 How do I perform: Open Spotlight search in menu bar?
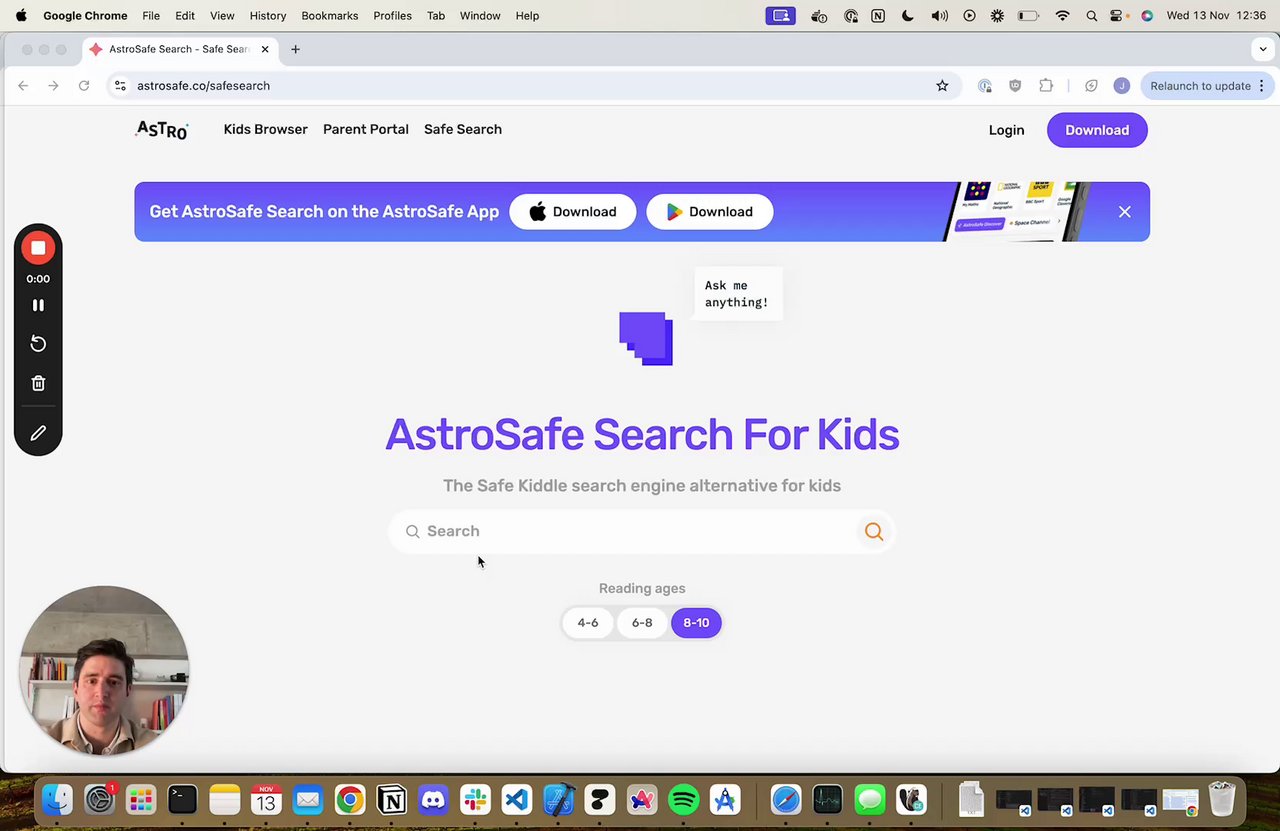click(1091, 16)
